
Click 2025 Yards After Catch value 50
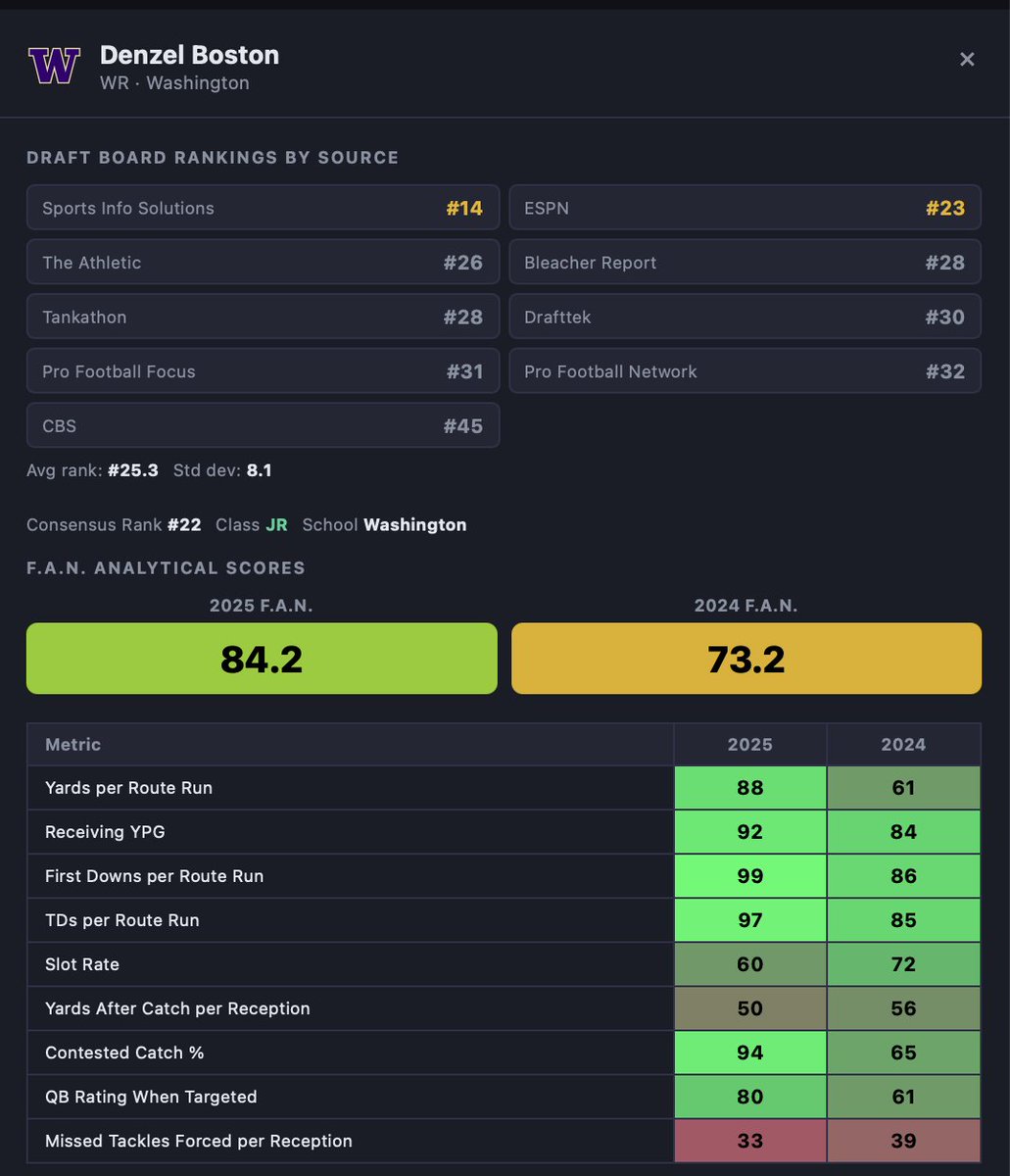(x=750, y=1008)
